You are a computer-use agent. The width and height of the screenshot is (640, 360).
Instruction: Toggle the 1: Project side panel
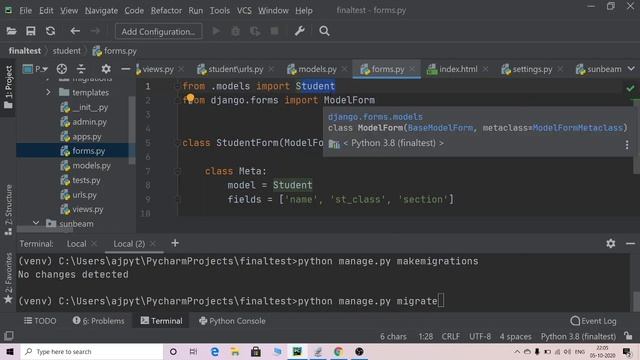pyautogui.click(x=8, y=87)
